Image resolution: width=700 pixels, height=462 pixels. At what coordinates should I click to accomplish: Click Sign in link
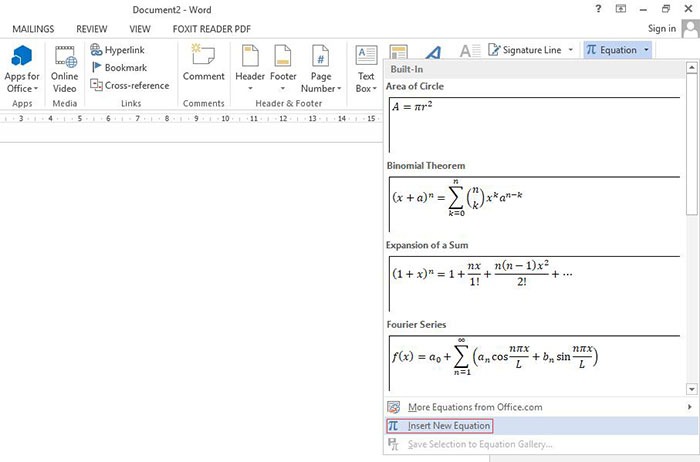[662, 29]
